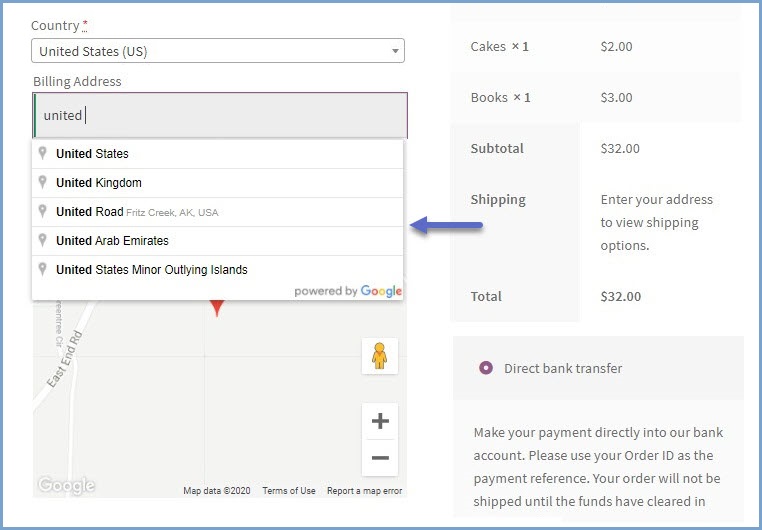762x530 pixels.
Task: Choose United States from address suggestions
Action: point(92,154)
